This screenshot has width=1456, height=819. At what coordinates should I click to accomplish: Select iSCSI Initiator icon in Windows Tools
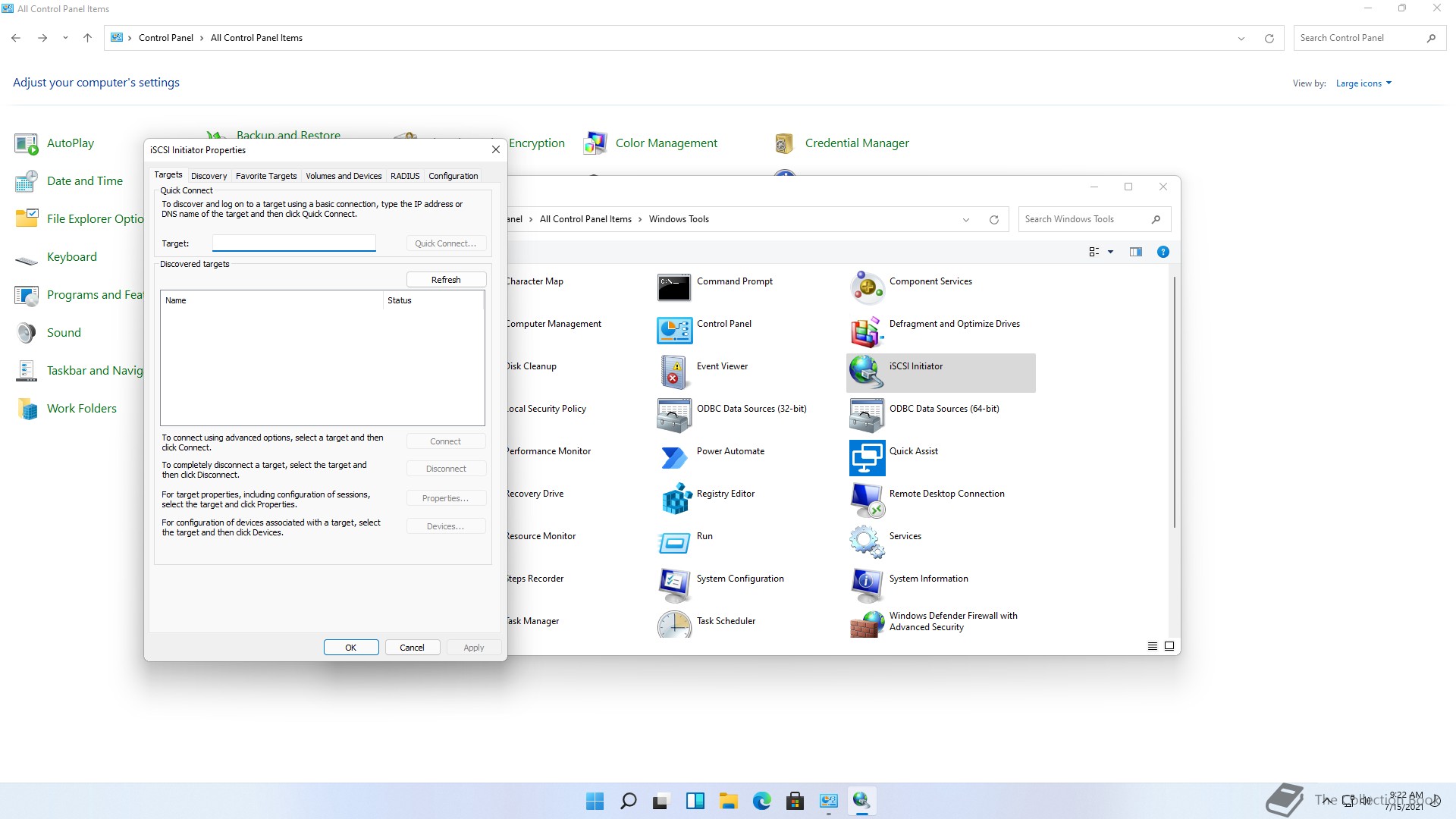click(x=867, y=372)
